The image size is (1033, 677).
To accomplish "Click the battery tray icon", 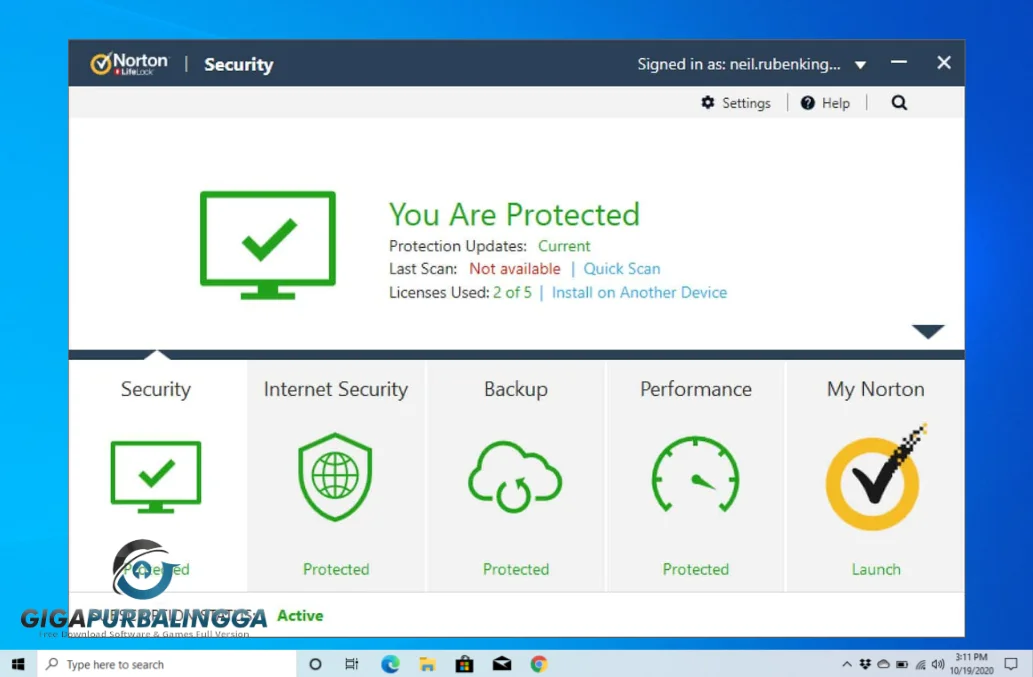I will coord(902,664).
